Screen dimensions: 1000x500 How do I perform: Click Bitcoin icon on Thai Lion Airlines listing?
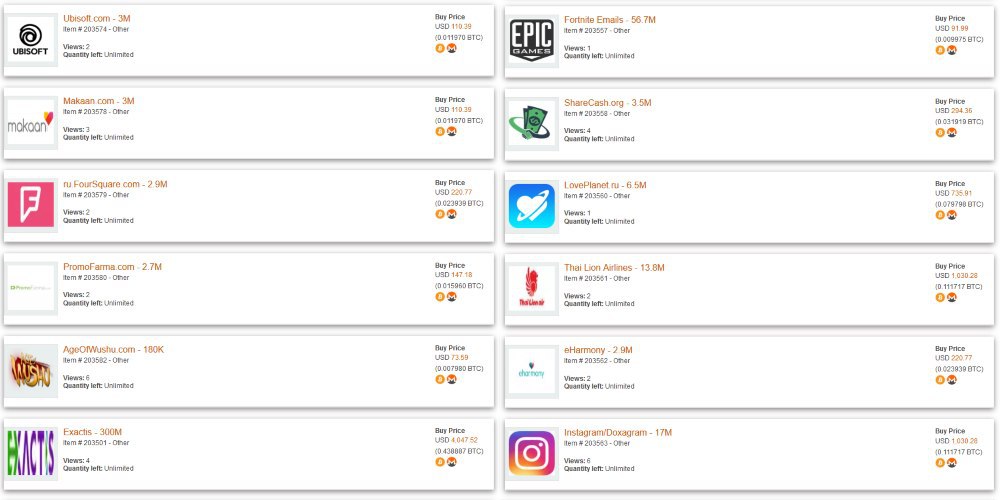[x=940, y=297]
